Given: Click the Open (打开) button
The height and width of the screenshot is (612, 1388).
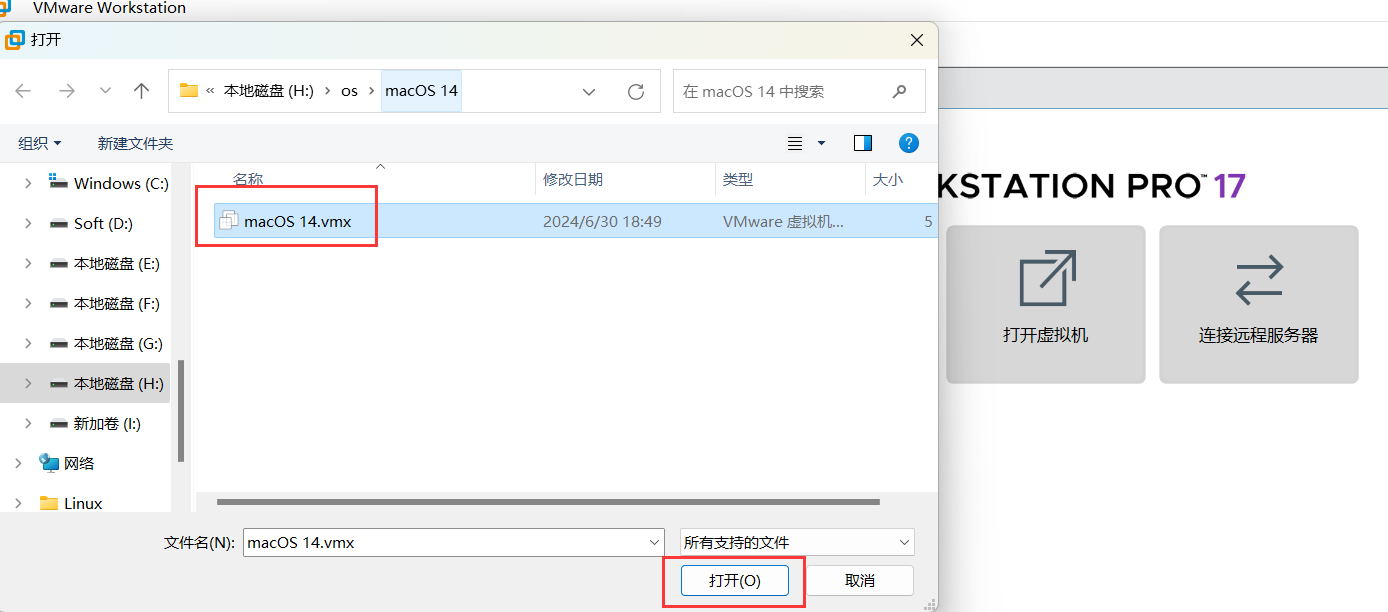Looking at the screenshot, I should 734,580.
